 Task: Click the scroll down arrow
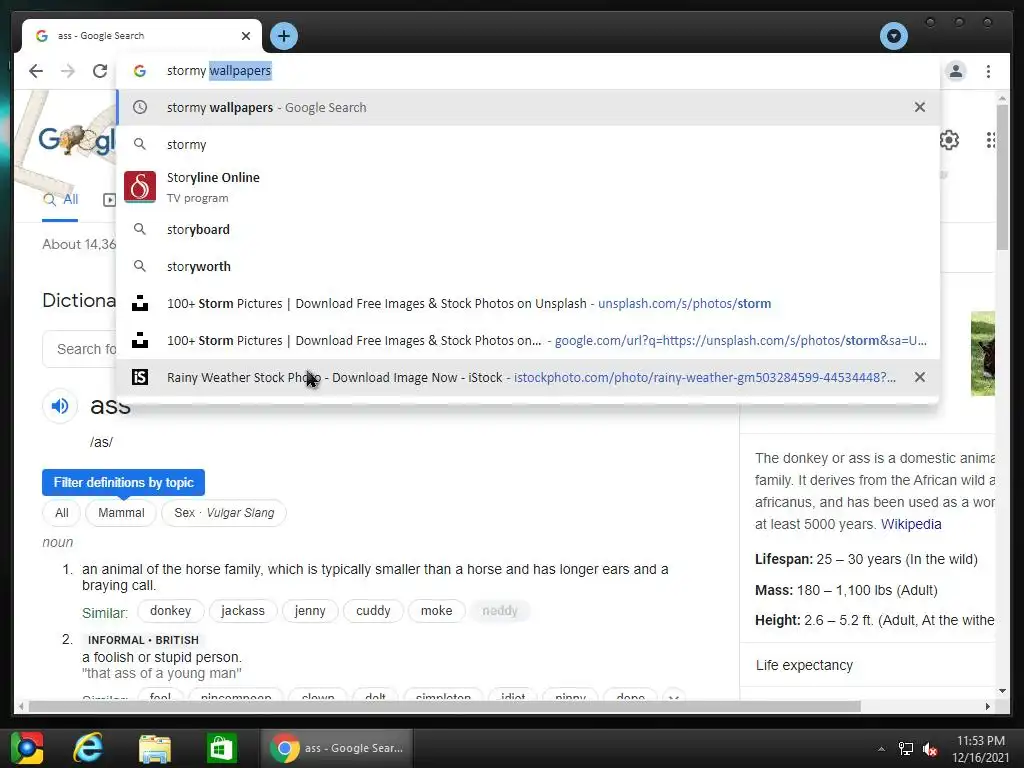coord(1002,691)
